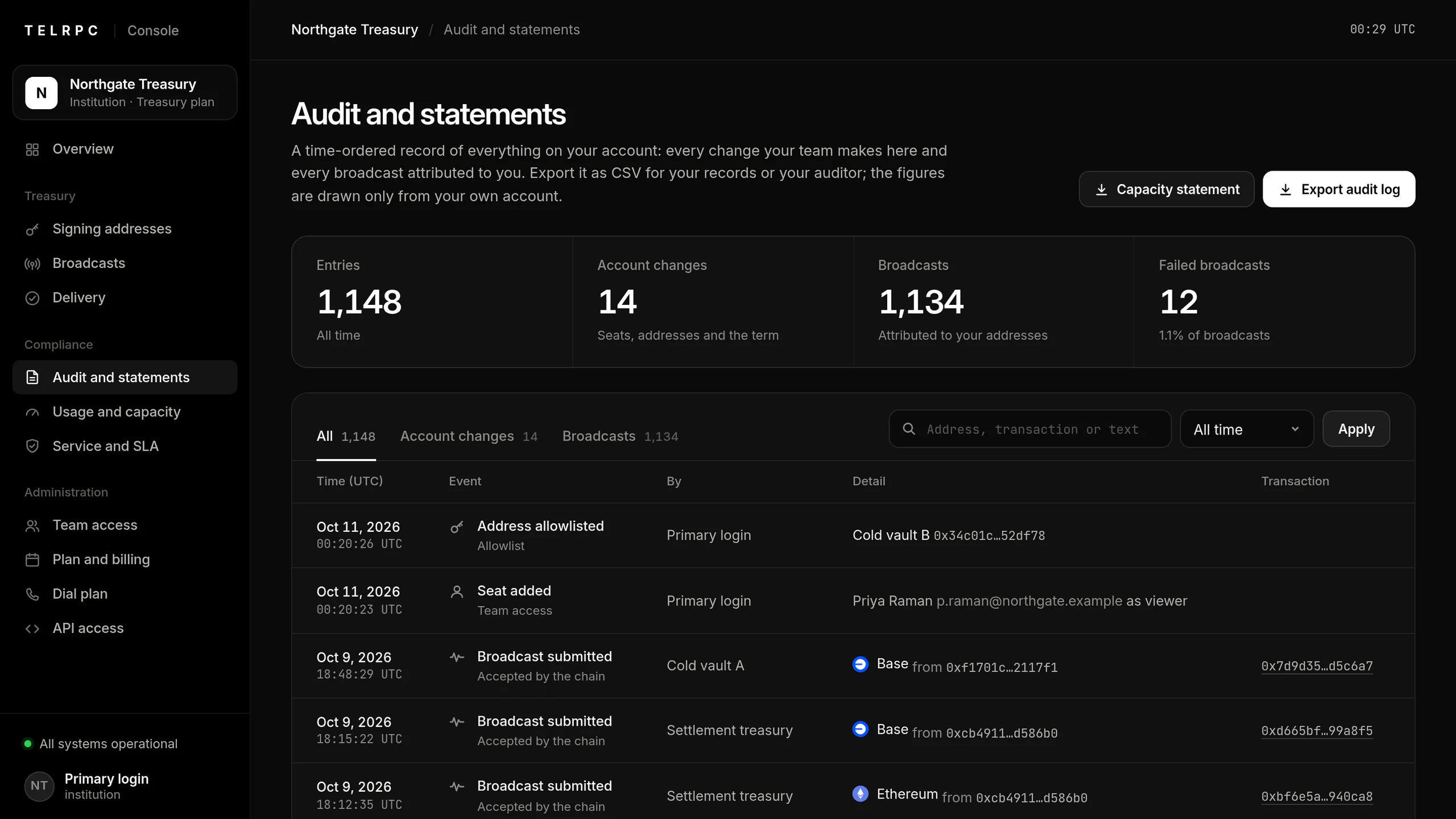Click the Primary login profile name
The width and height of the screenshot is (1456, 819).
pyautogui.click(x=106, y=779)
